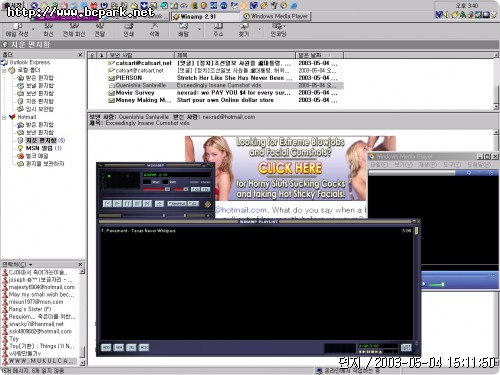Viewport: 500px width, 375px height.
Task: Open 도구(T) menu in Windows Media Player
Action: 452,165
